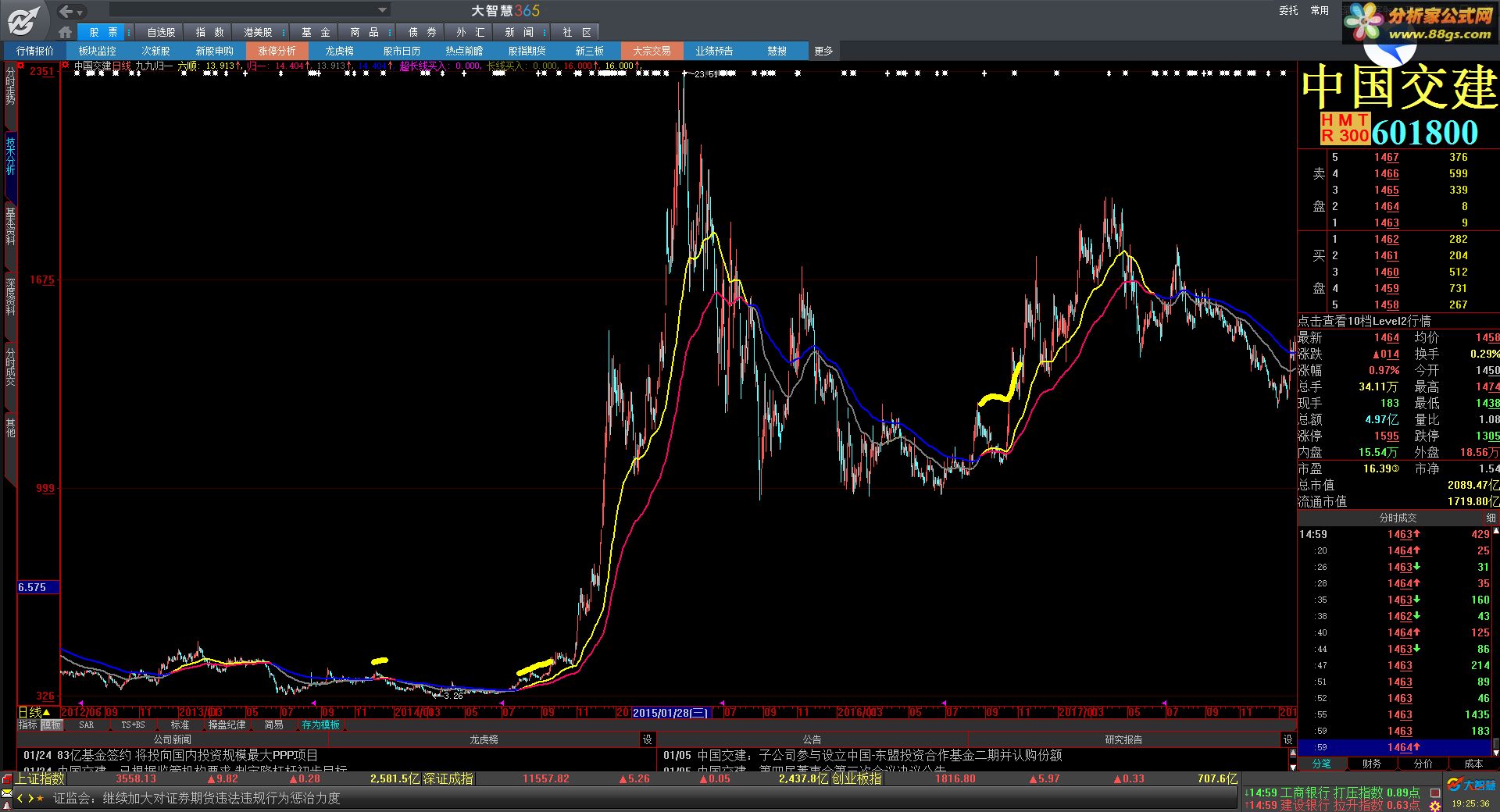Click the back arrow navigation icon

pos(66,11)
